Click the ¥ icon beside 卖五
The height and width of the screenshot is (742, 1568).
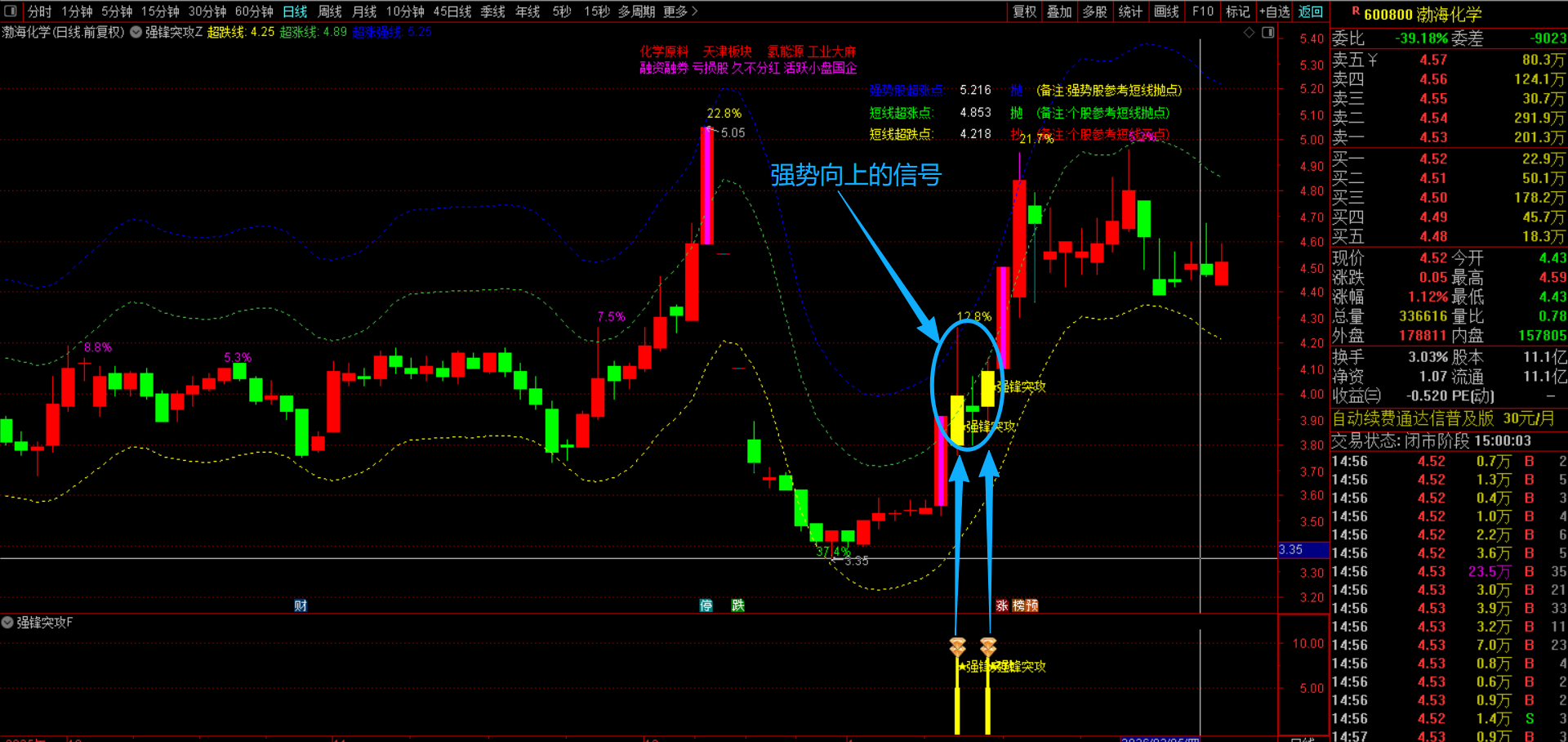(x=1372, y=60)
